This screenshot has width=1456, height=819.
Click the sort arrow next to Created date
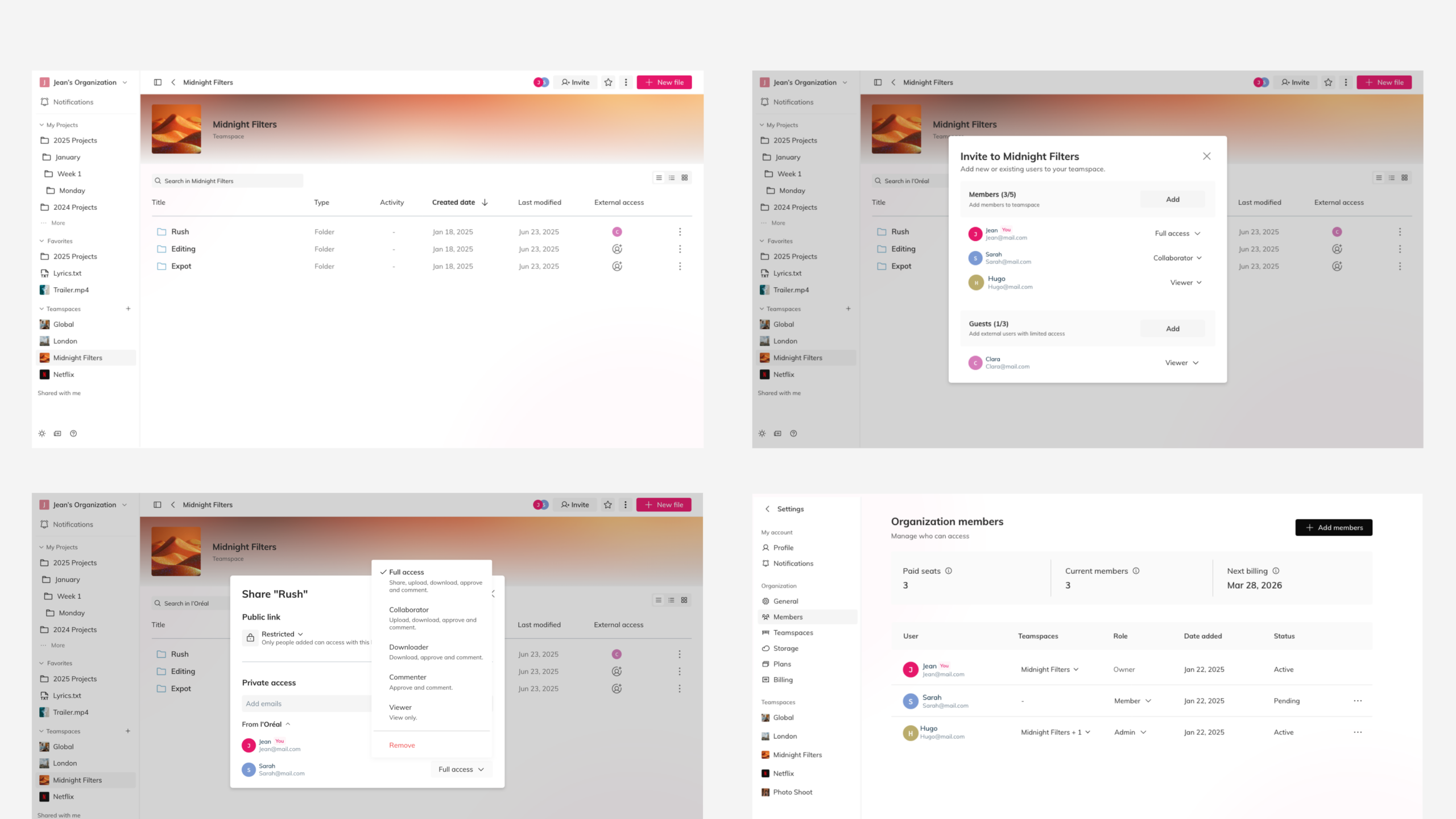[x=485, y=202]
